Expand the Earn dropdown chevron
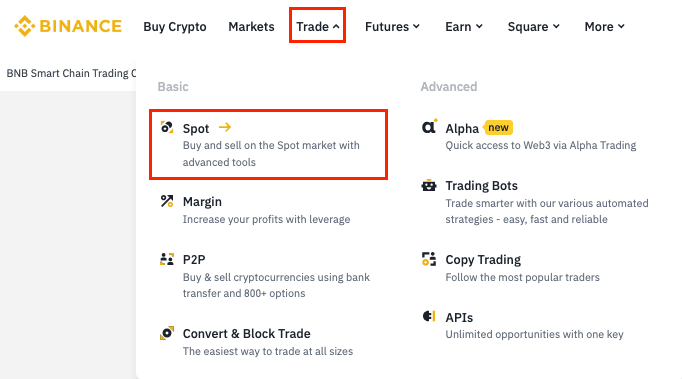Viewport: 682px width, 379px height. [479, 27]
